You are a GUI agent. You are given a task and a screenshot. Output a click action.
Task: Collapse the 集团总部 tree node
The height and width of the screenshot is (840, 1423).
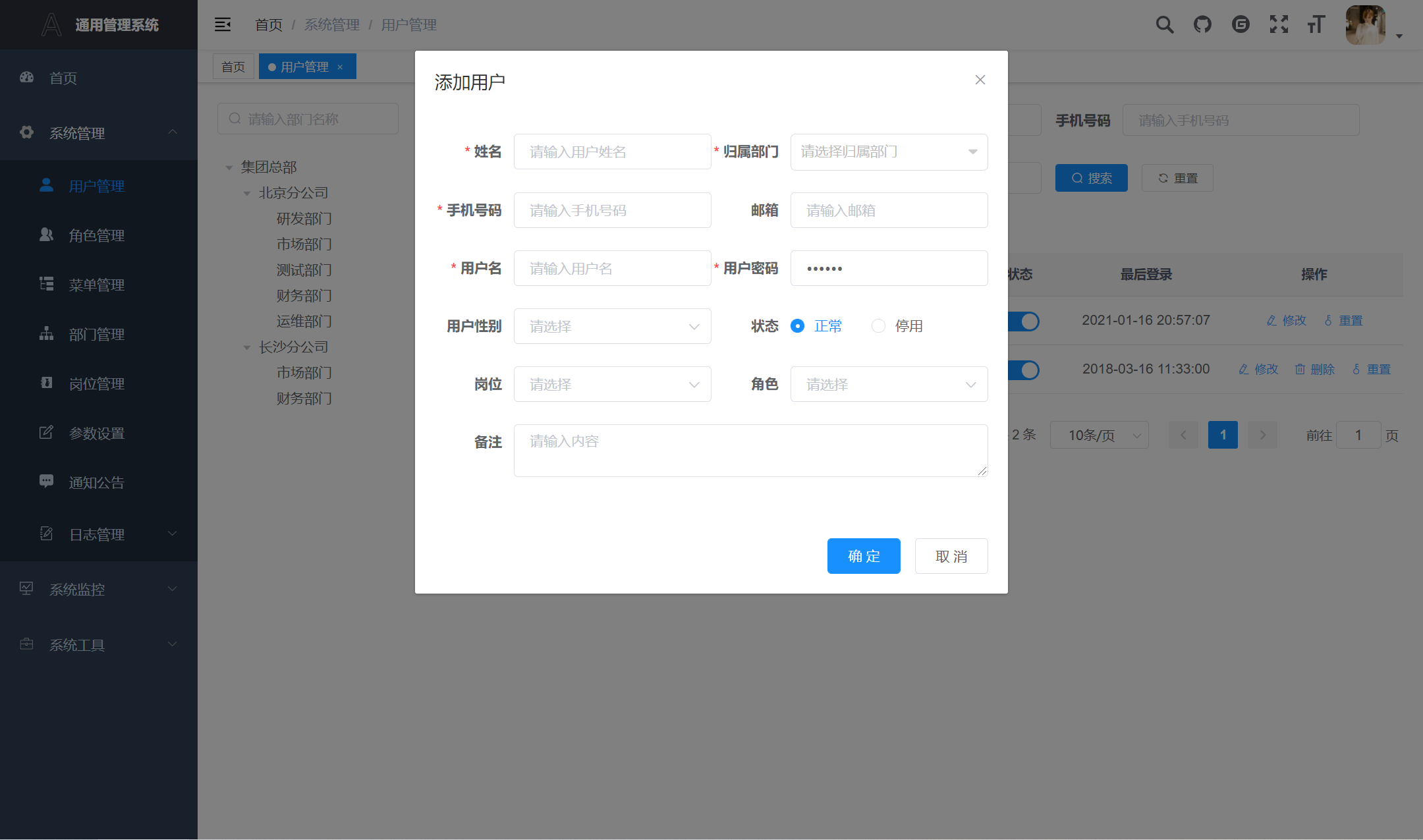229,167
